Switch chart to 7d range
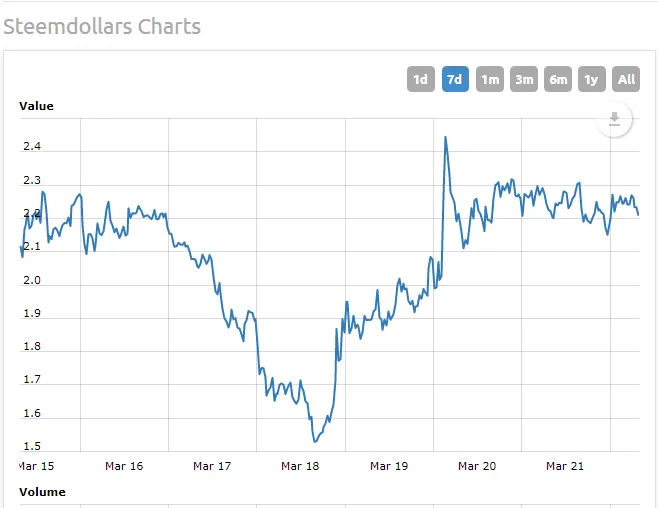This screenshot has height=508, width=658. (455, 79)
